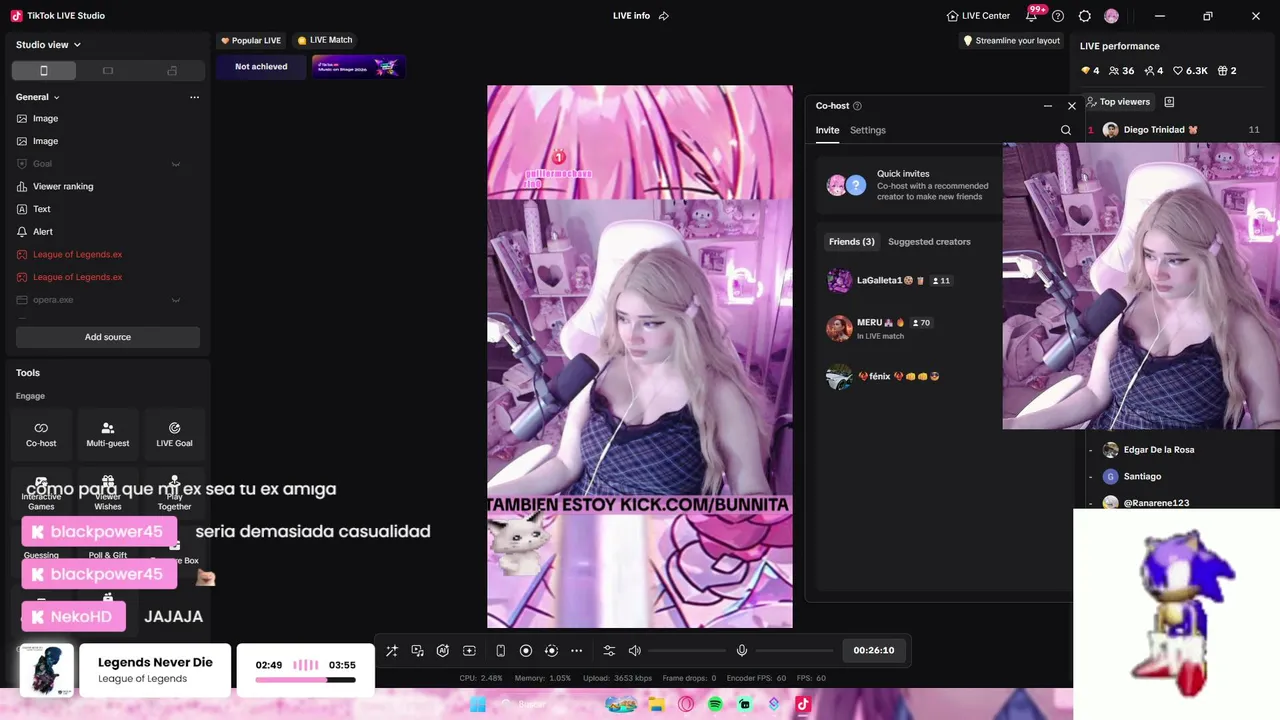Click the Not achieved status badge

pyautogui.click(x=261, y=67)
